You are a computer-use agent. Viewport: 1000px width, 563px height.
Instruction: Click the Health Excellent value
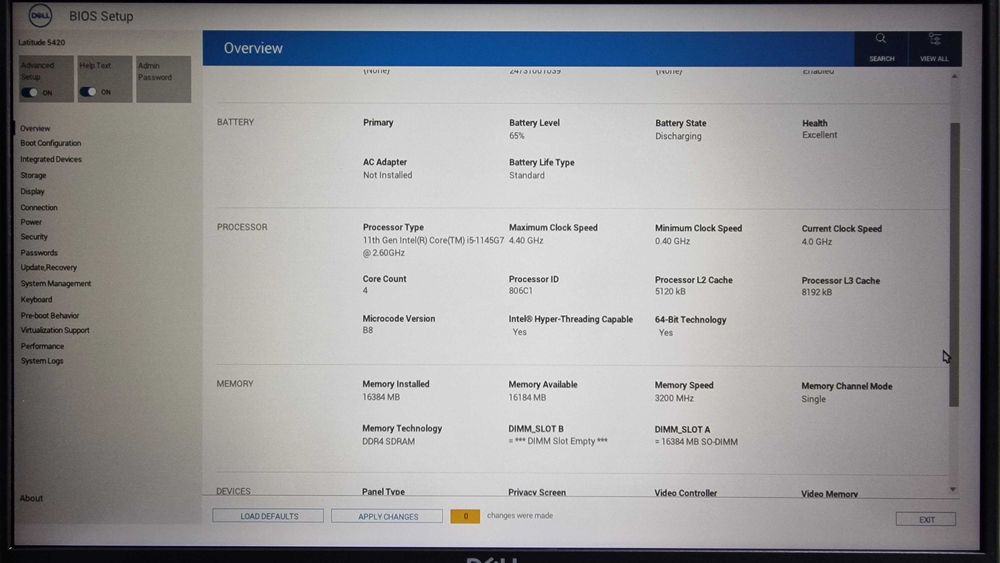(x=820, y=135)
